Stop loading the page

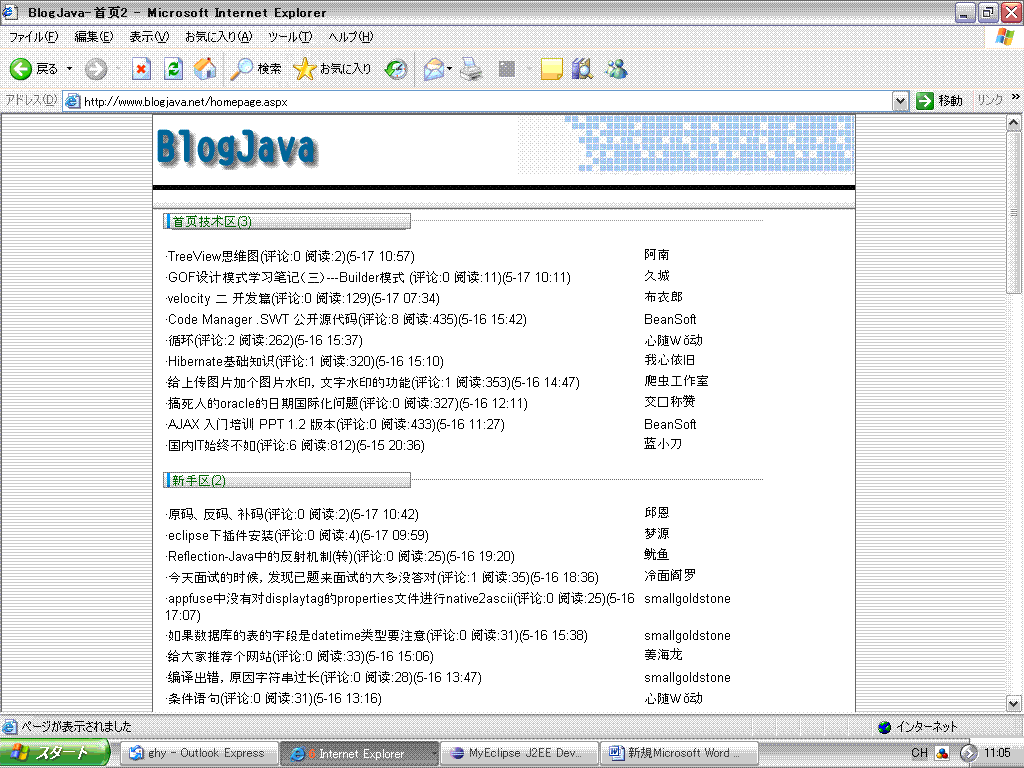pyautogui.click(x=141, y=69)
